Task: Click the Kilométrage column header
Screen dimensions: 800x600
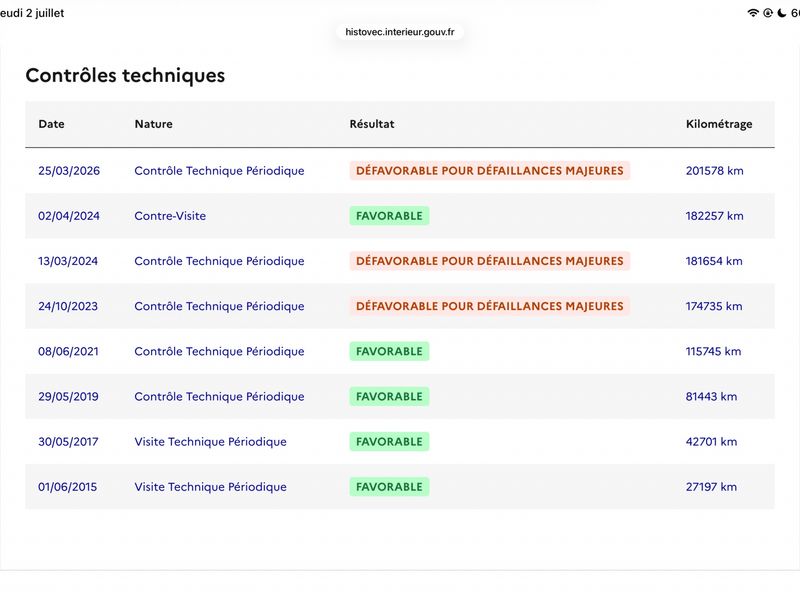Action: tap(719, 124)
